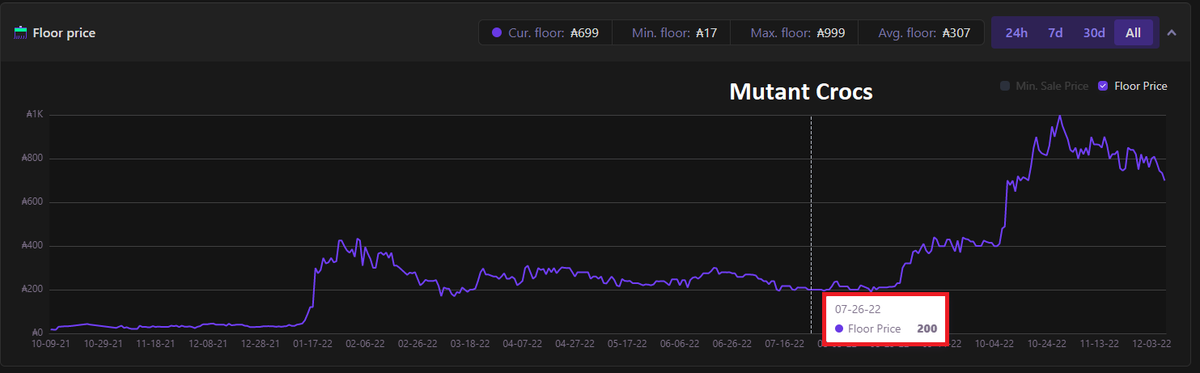The height and width of the screenshot is (373, 1200).
Task: Click the 06-06-22 axis date
Action: coord(680,343)
